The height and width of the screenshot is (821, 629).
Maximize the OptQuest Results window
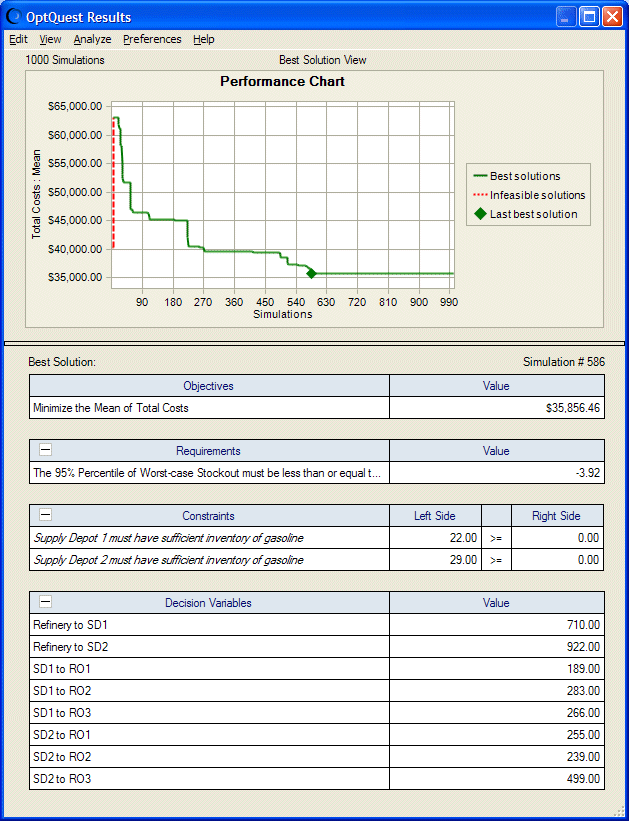[589, 17]
